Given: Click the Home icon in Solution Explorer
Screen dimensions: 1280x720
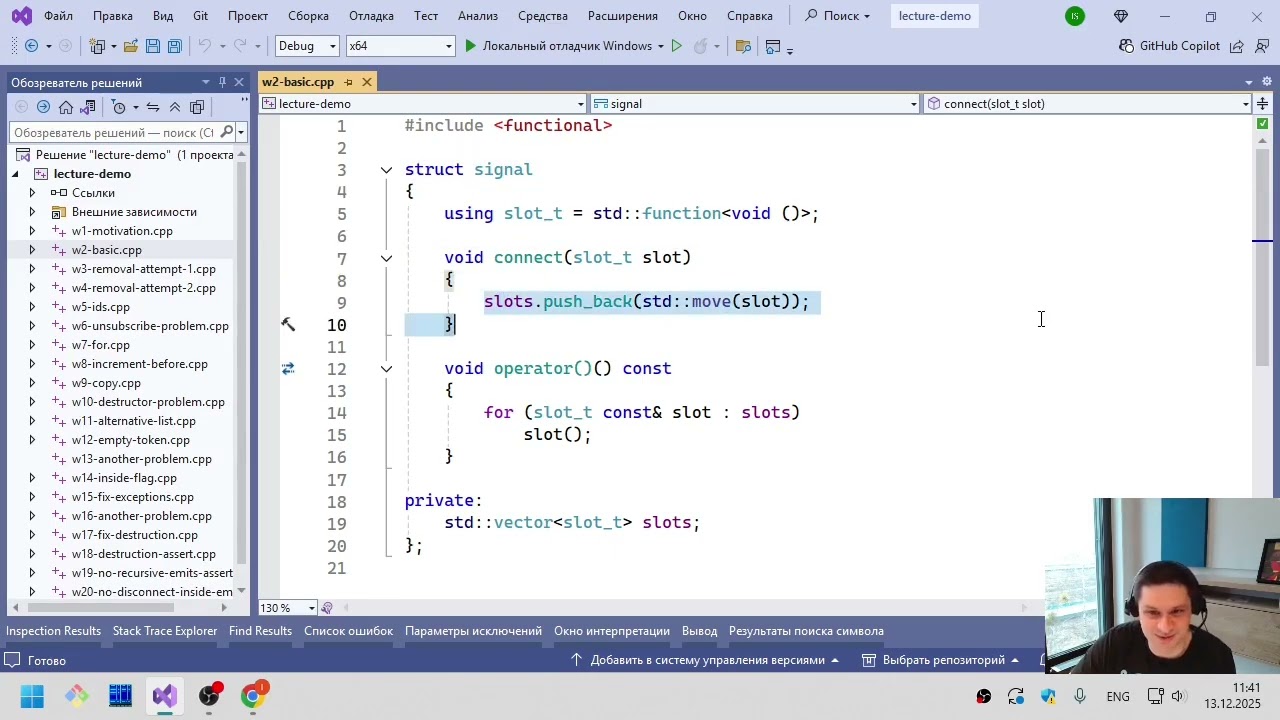Looking at the screenshot, I should [66, 107].
